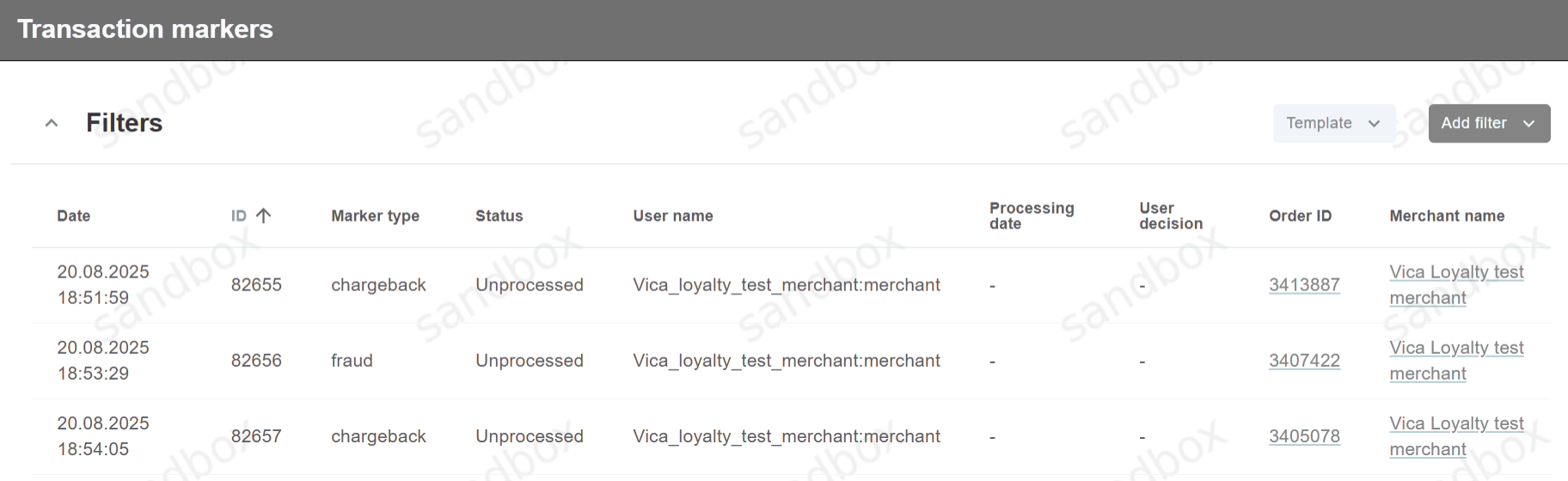
Task: Click the User decision column header
Action: click(1170, 216)
